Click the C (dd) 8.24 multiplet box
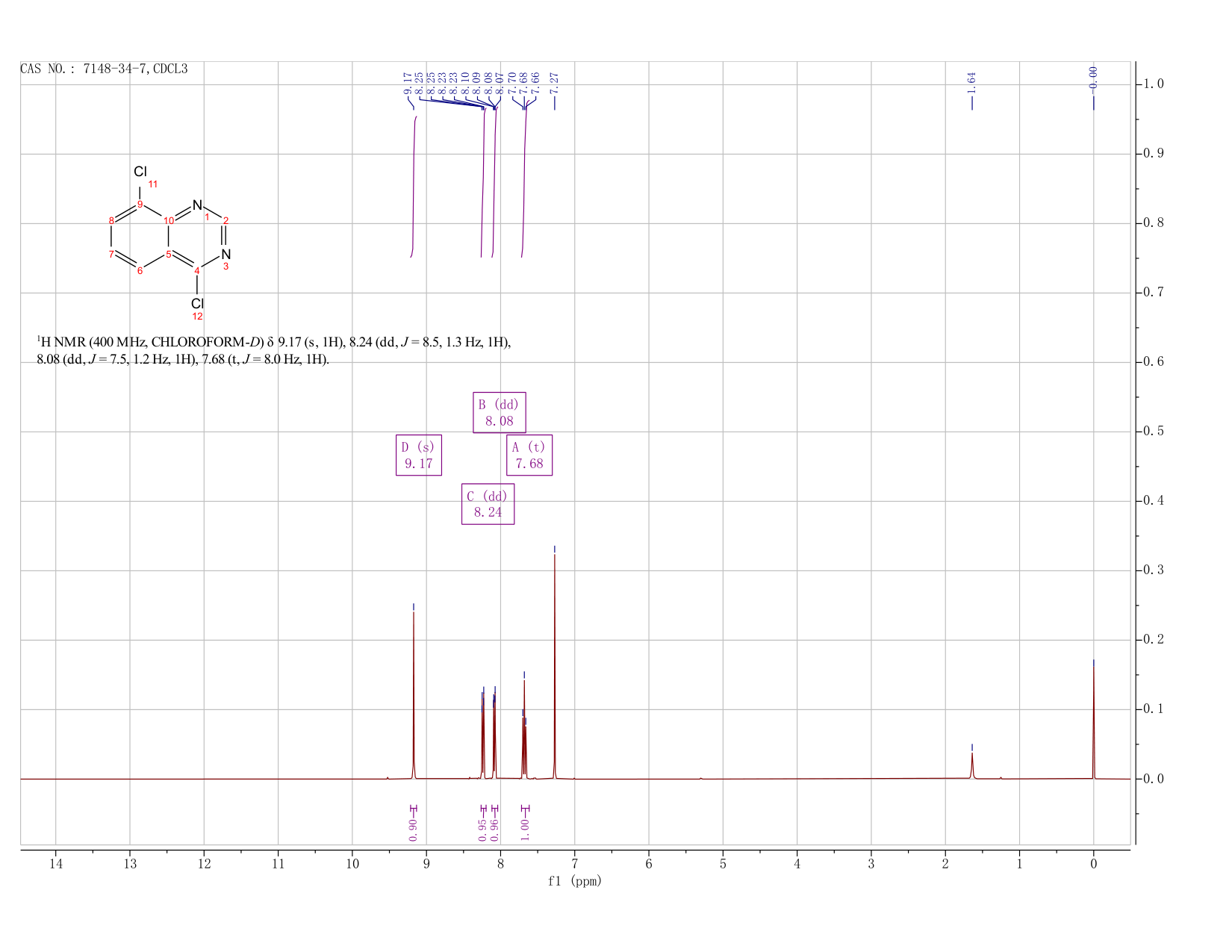The height and width of the screenshot is (952, 1232). [x=488, y=504]
